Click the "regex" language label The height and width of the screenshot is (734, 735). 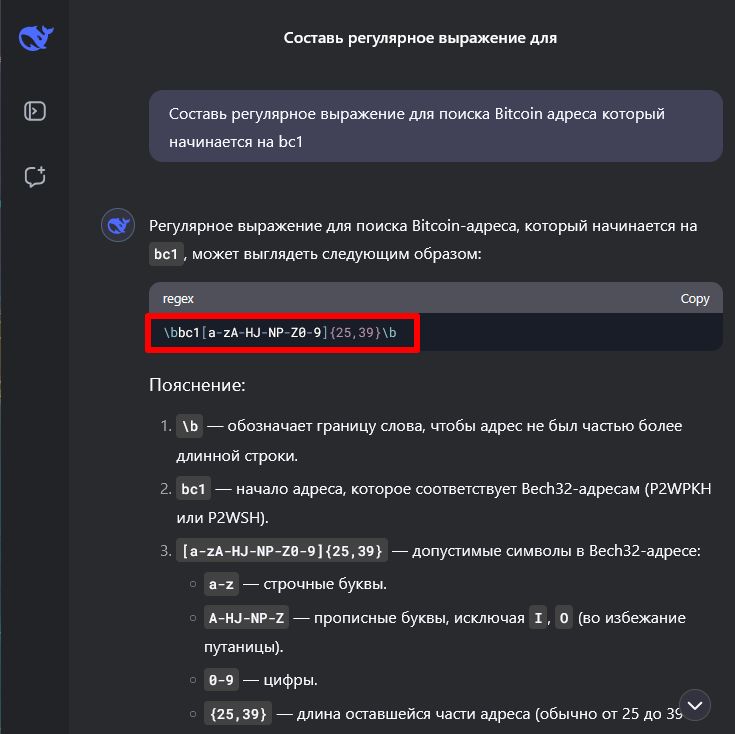pyautogui.click(x=178, y=298)
